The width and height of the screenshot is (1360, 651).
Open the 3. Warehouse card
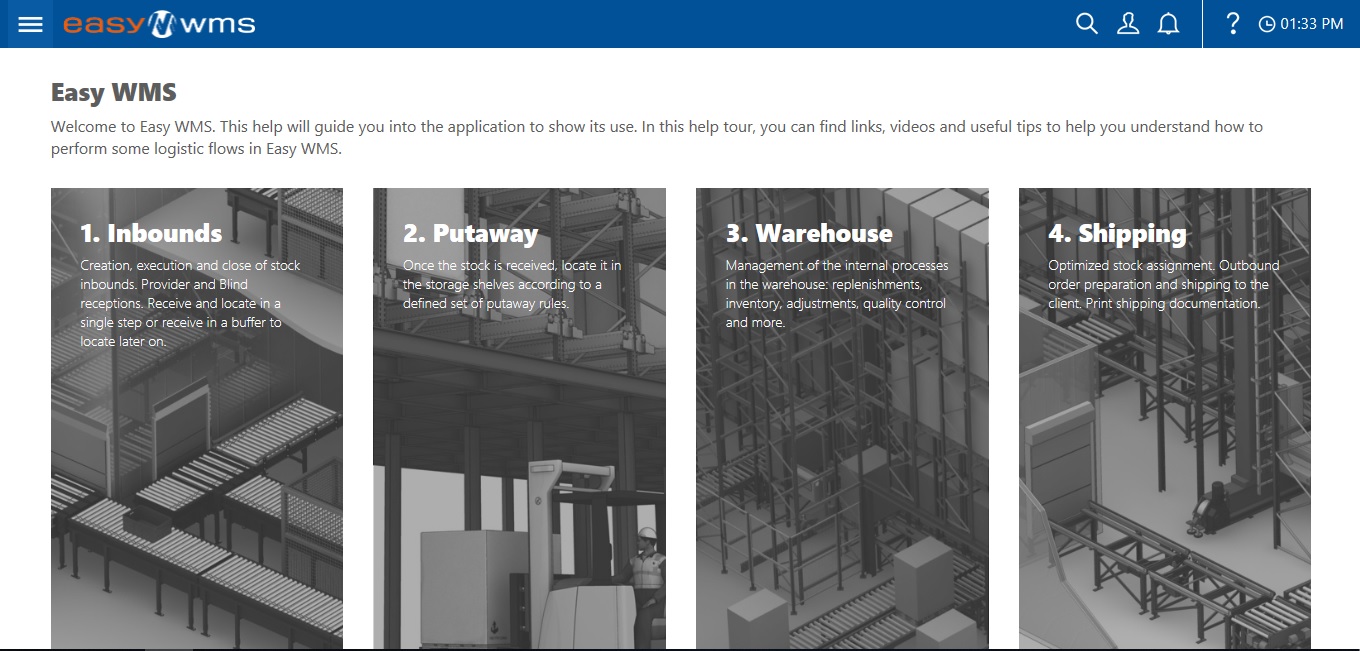point(842,418)
